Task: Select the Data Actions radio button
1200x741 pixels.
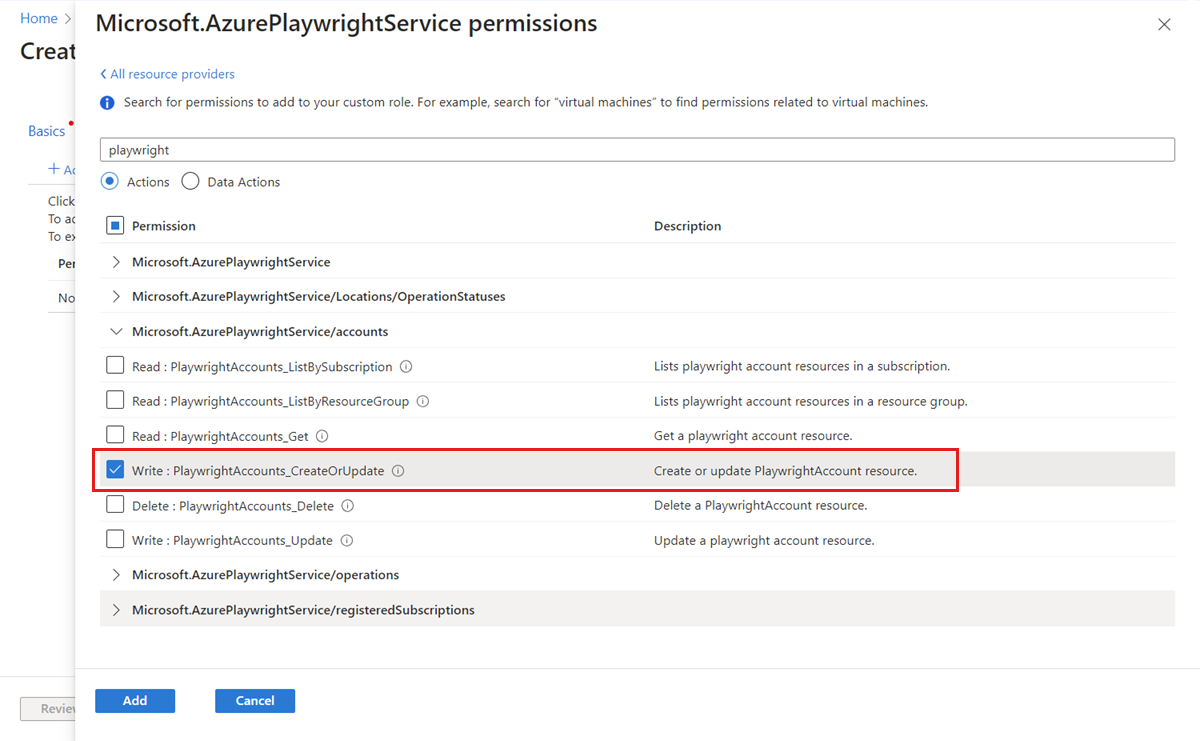Action: [x=190, y=181]
